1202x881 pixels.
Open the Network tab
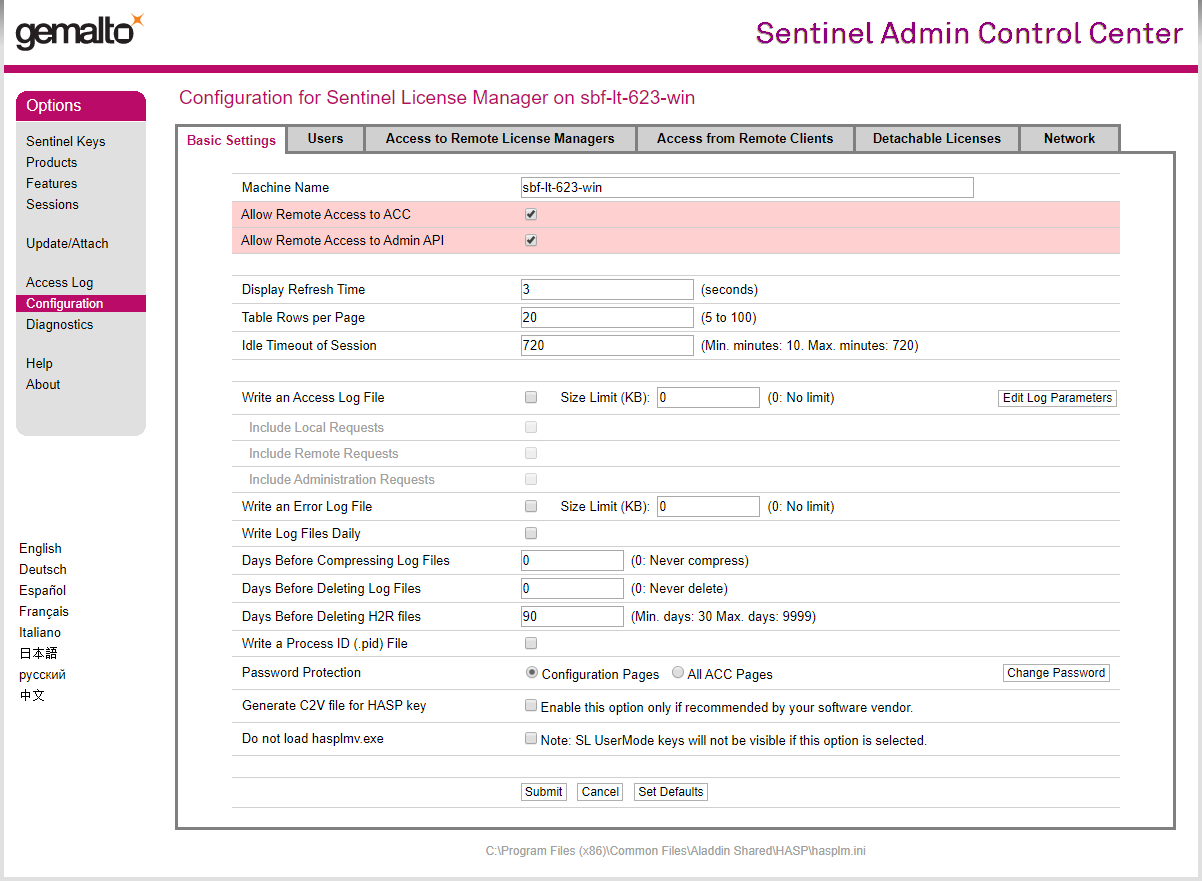[x=1069, y=139]
